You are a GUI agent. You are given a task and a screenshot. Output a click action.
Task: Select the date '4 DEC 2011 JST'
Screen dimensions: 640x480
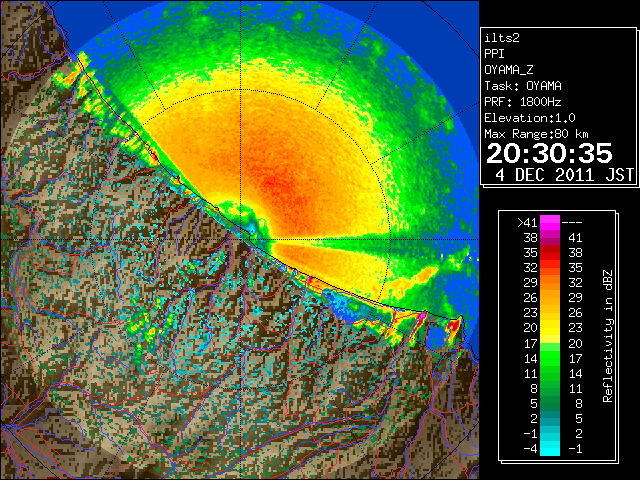click(x=564, y=175)
